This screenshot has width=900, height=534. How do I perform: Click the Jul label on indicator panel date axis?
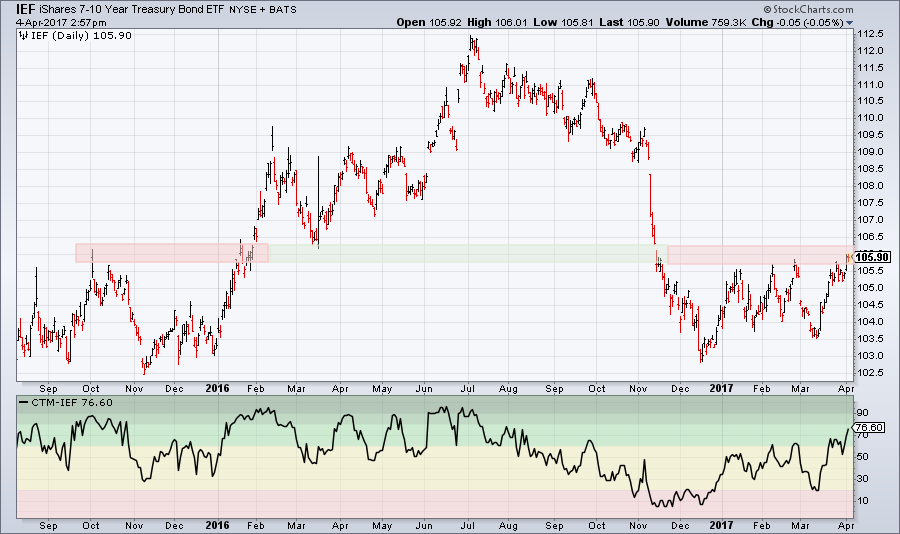[468, 525]
